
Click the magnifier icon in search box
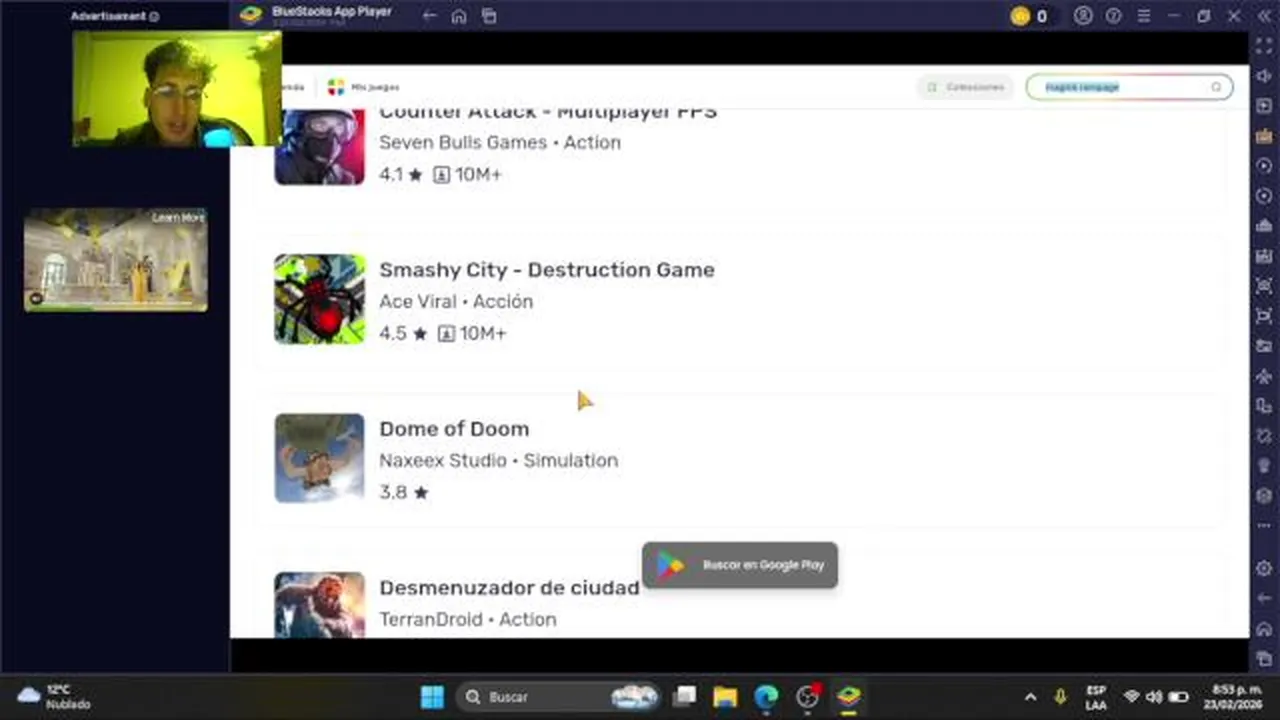[1216, 87]
